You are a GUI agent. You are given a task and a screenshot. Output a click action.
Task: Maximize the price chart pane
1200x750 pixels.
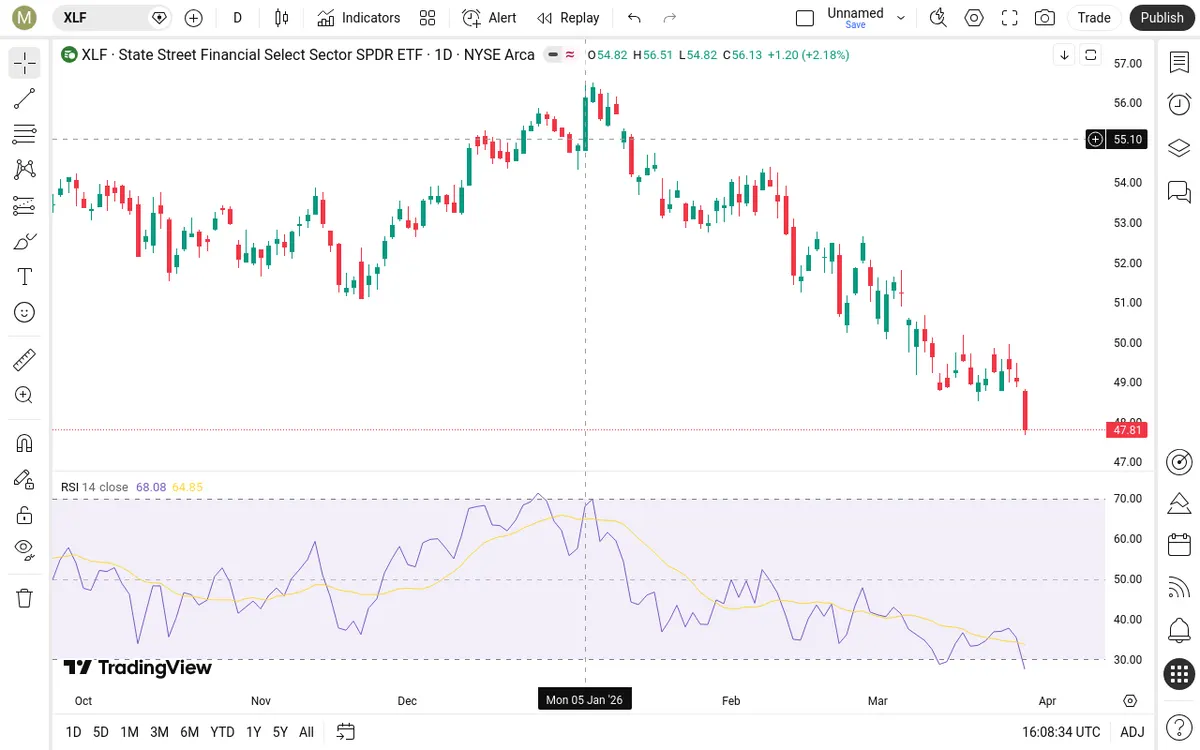pyautogui.click(x=1091, y=55)
